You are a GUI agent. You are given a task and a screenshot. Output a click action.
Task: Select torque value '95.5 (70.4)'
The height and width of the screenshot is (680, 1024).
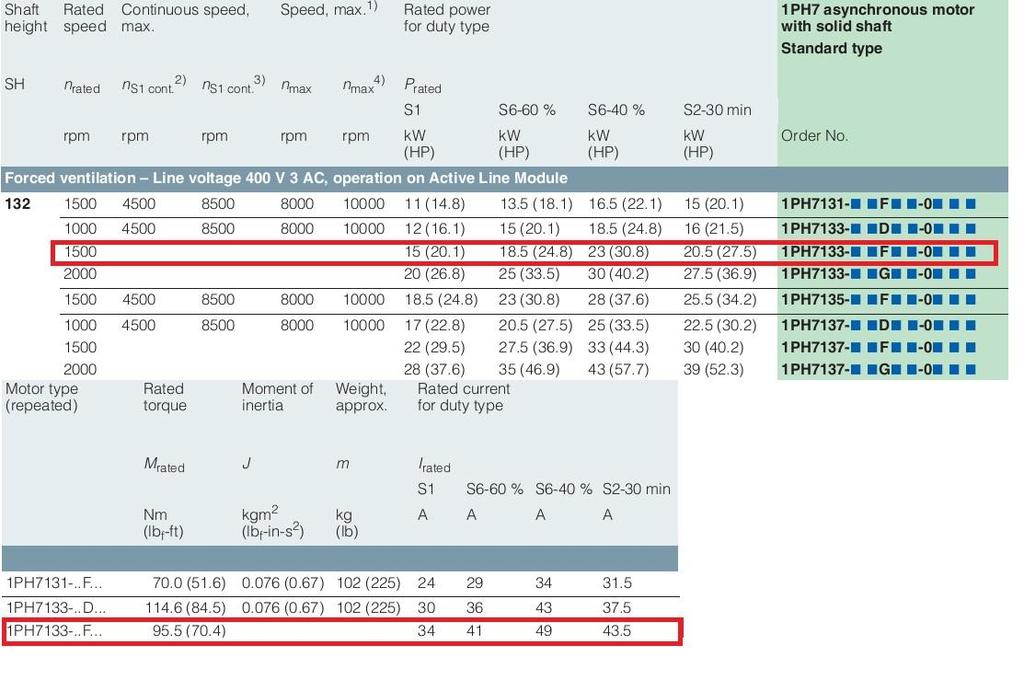coord(189,631)
